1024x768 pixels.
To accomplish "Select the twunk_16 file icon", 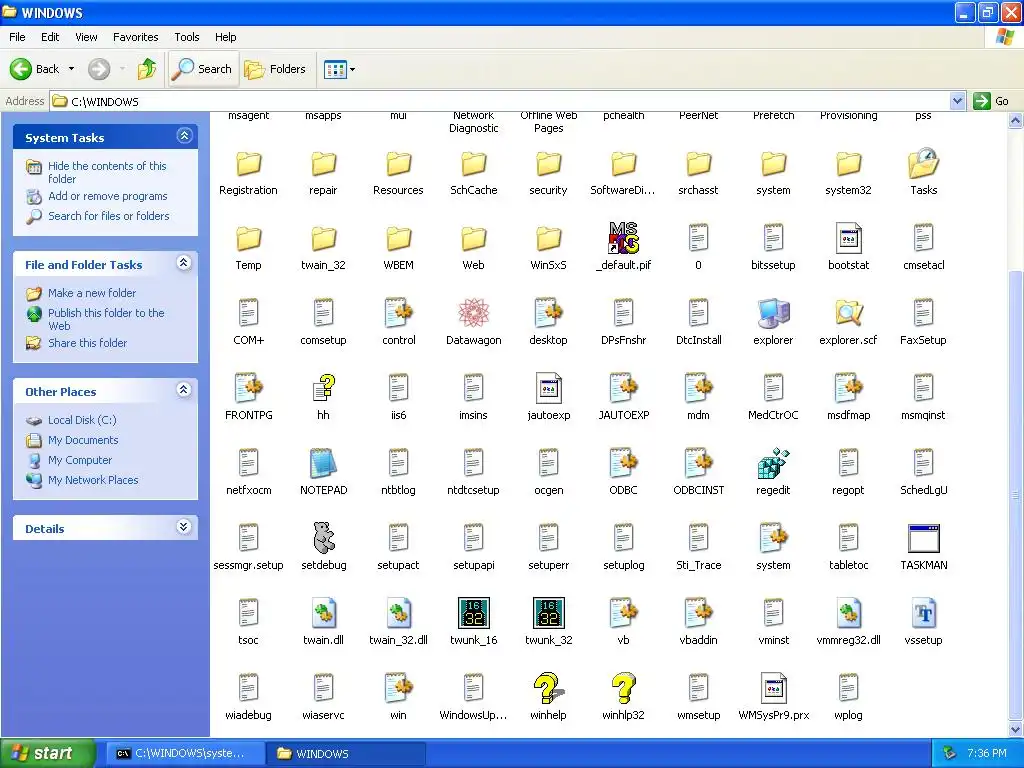I will pos(473,613).
